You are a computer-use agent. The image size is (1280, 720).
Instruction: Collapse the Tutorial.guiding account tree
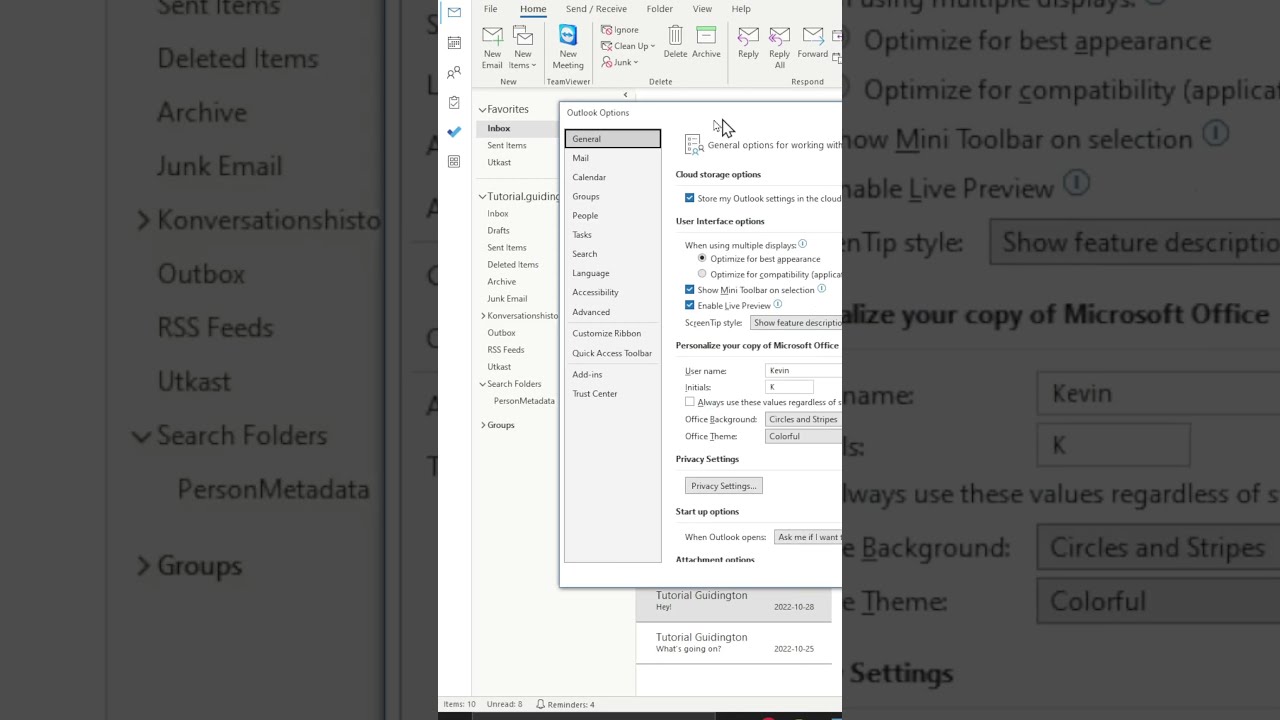pos(482,197)
